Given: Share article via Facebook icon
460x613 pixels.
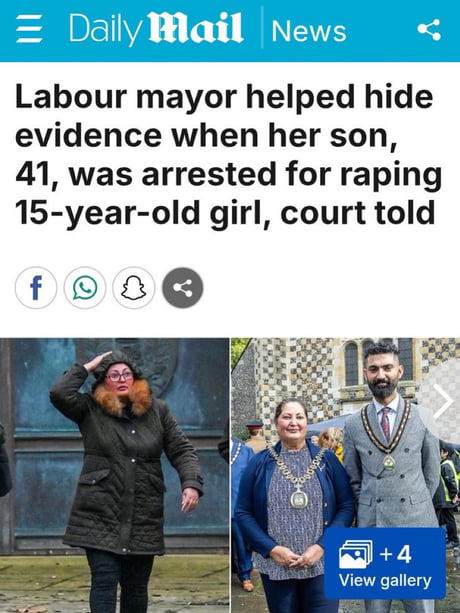Looking at the screenshot, I should [36, 288].
